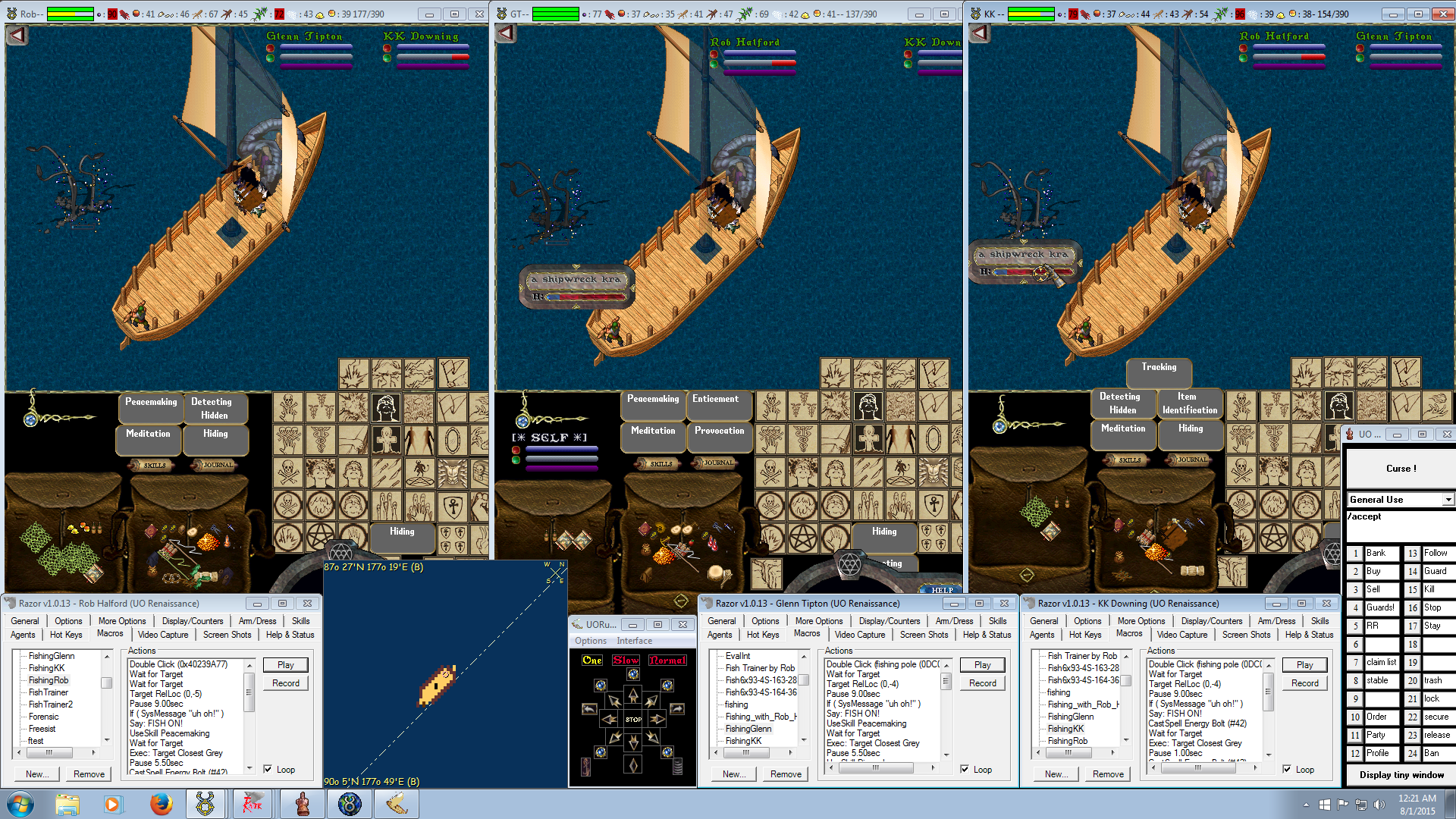This screenshot has height=819, width=1456.
Task: Click New... in Glenn Tipton Razor
Action: [x=734, y=774]
